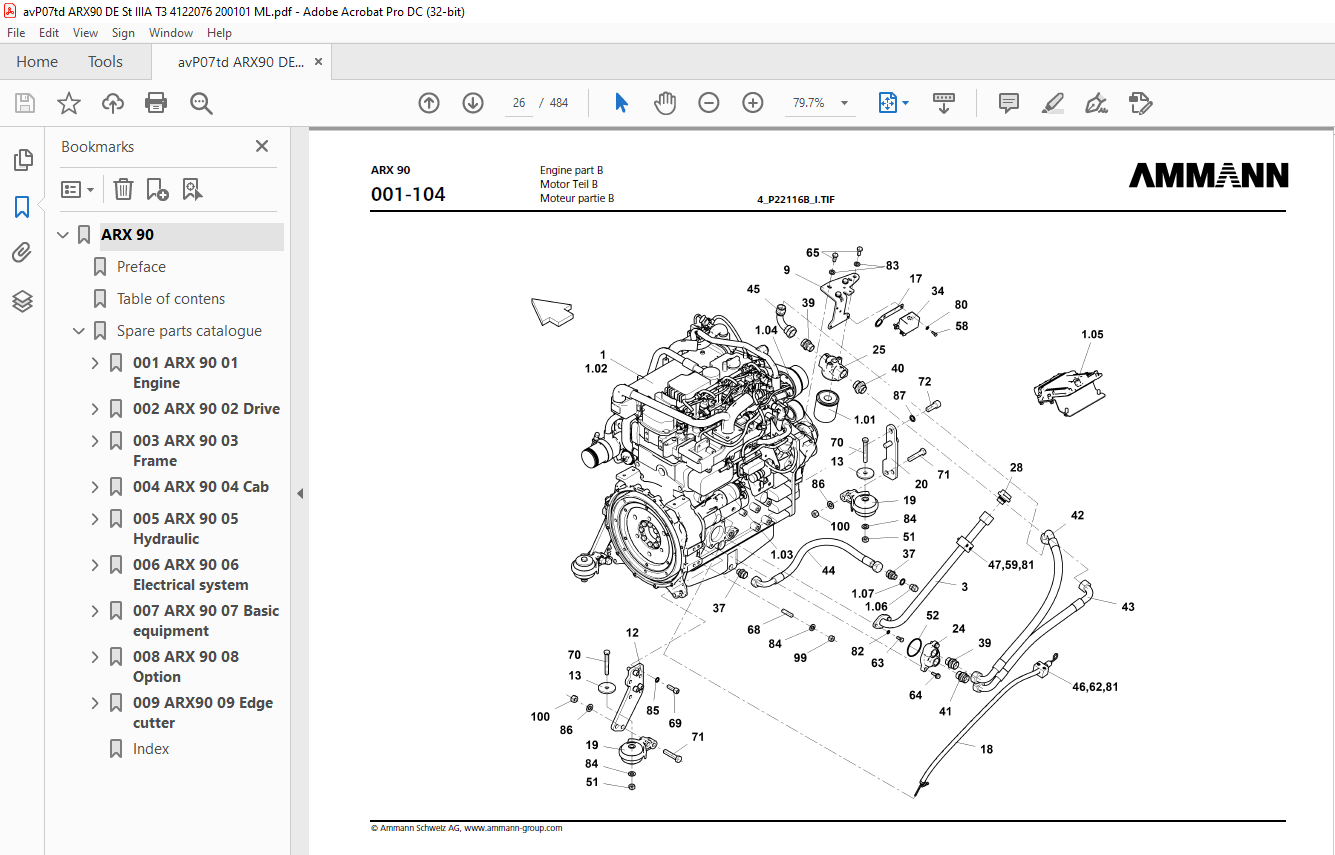Print the document

click(156, 103)
